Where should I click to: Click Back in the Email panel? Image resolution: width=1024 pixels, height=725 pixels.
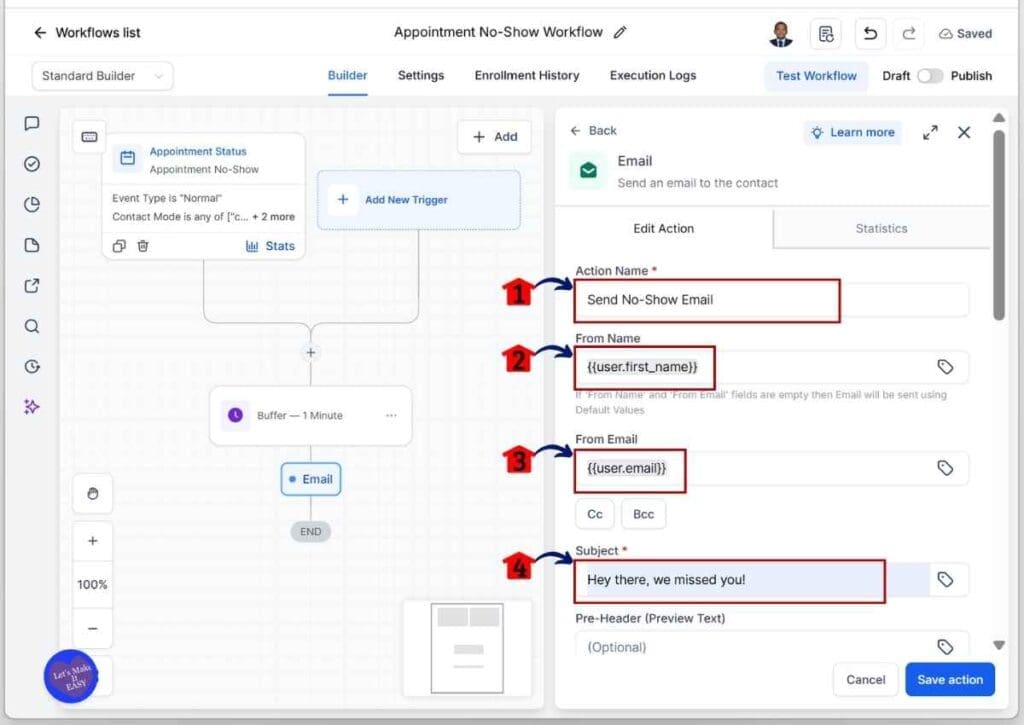(x=593, y=131)
